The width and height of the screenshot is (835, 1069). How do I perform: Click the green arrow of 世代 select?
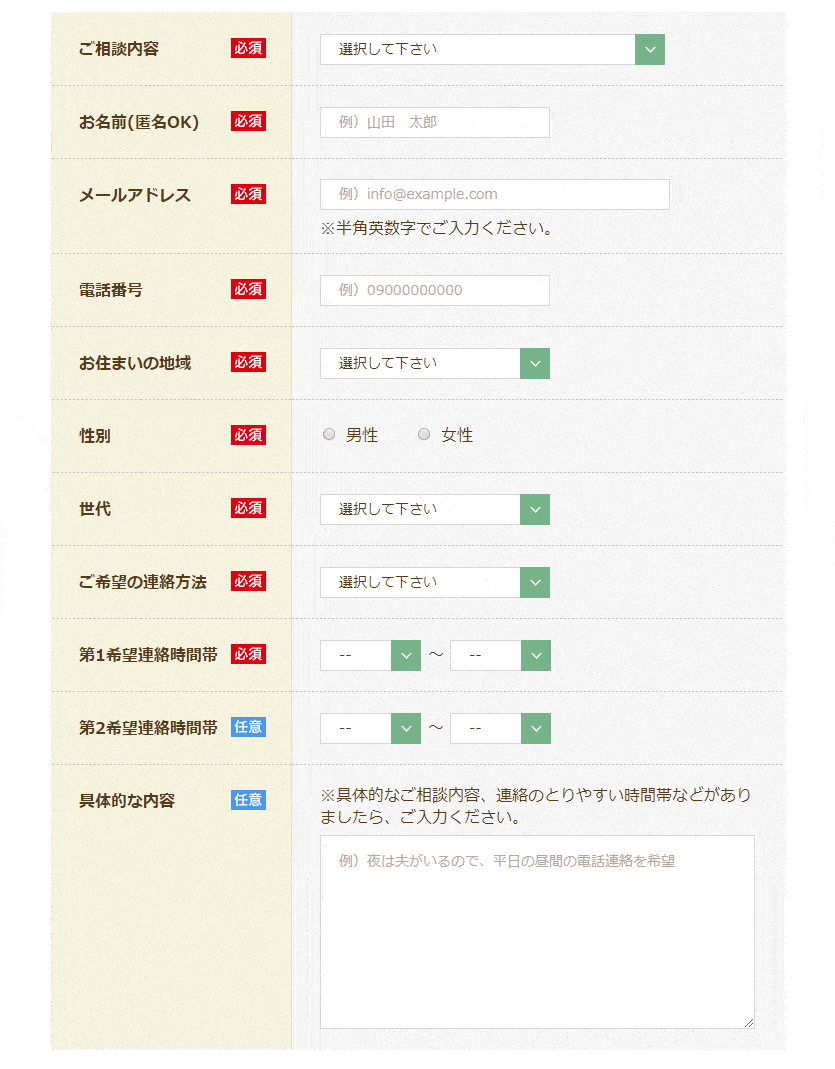(x=535, y=509)
